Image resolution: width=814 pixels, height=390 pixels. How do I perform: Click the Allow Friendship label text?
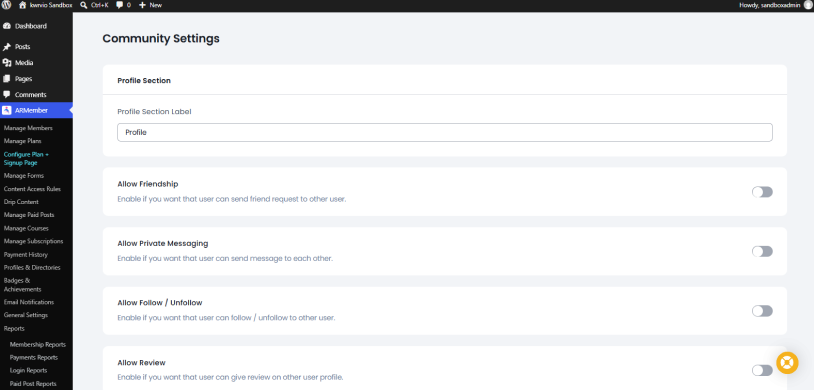tap(148, 184)
